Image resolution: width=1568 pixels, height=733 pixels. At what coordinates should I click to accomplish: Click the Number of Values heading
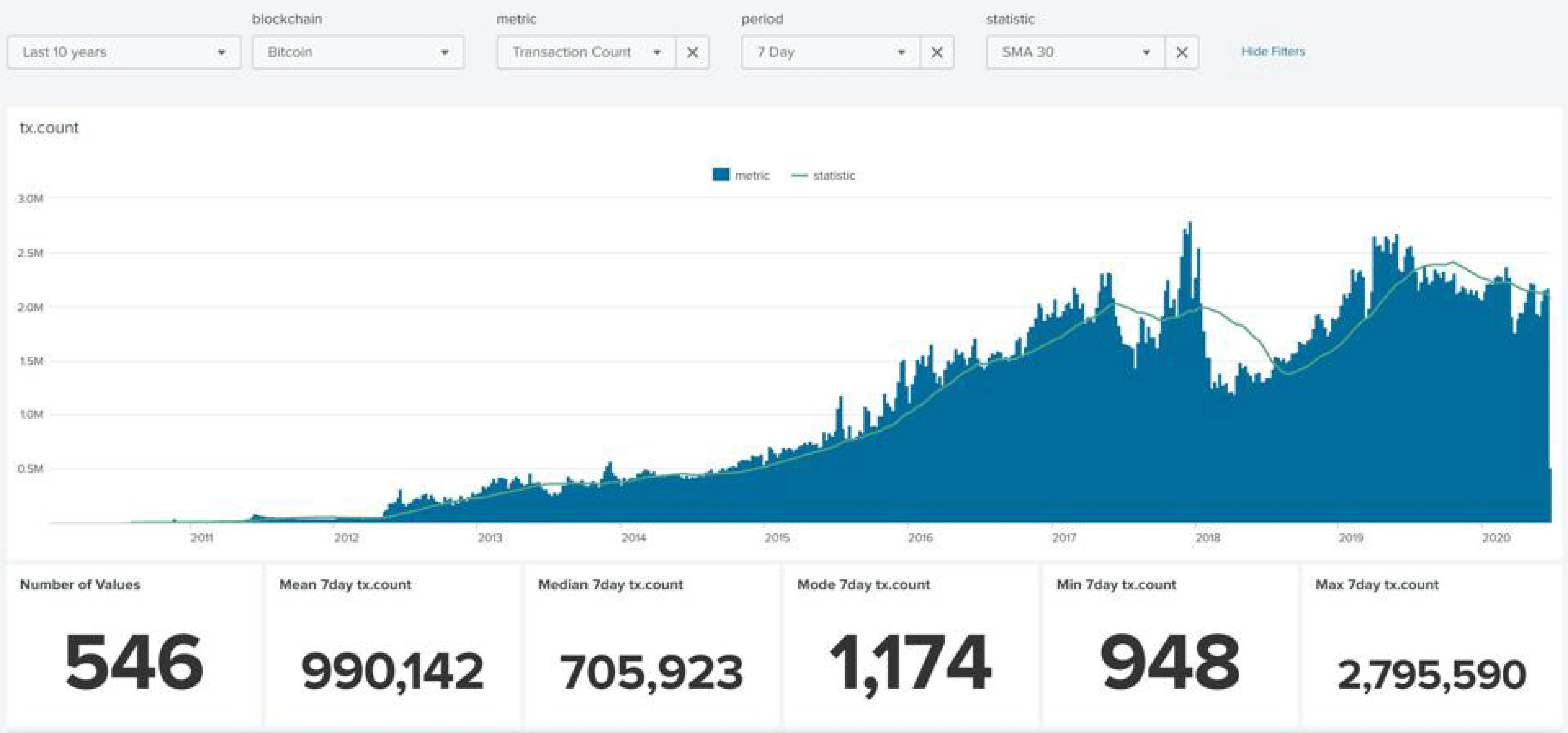pos(80,585)
